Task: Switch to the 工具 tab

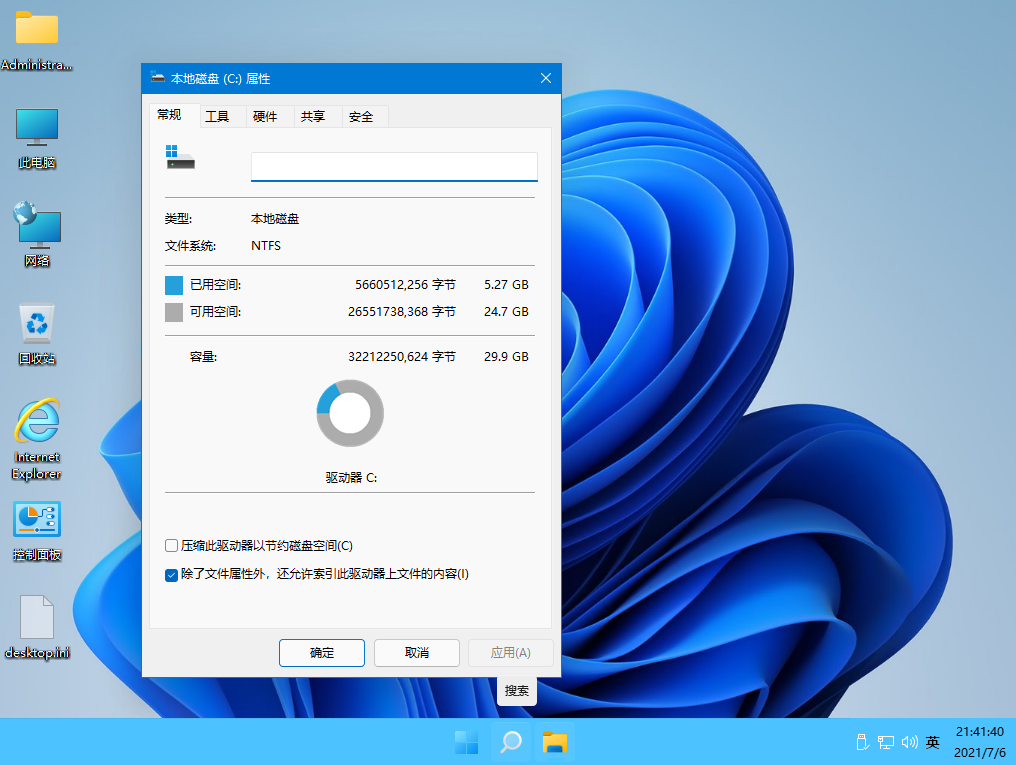Action: click(219, 115)
